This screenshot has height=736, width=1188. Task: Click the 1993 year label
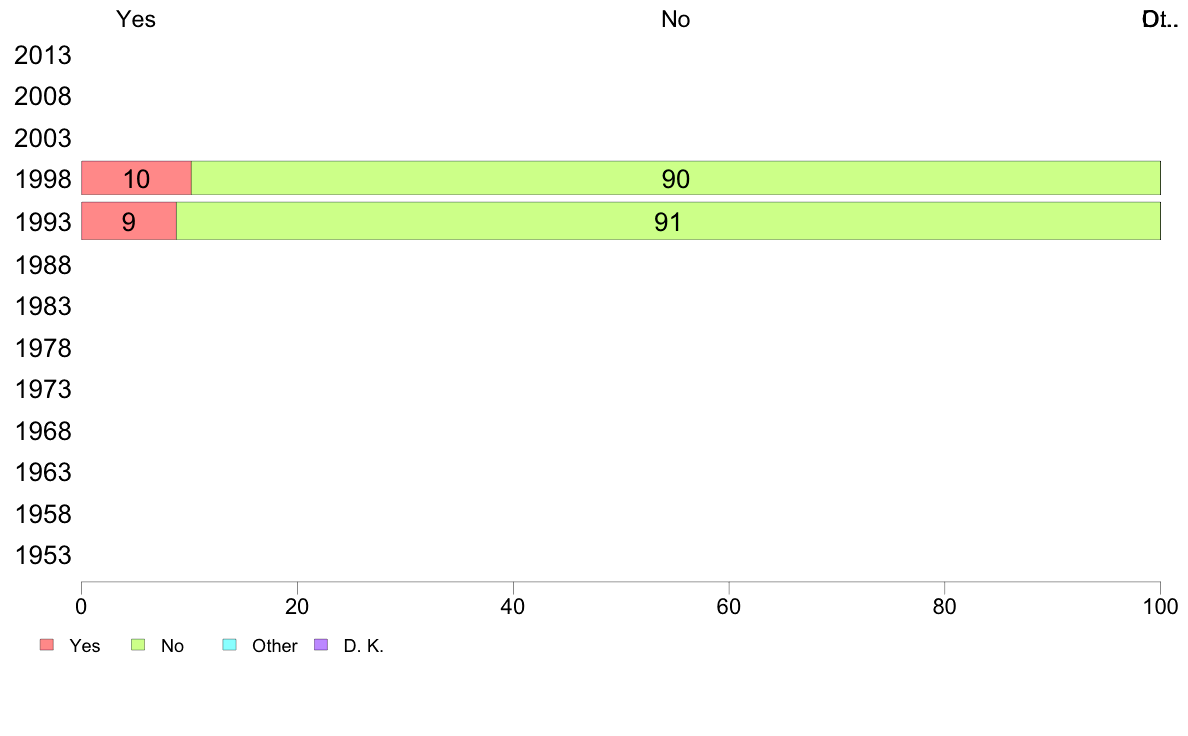coord(43,222)
